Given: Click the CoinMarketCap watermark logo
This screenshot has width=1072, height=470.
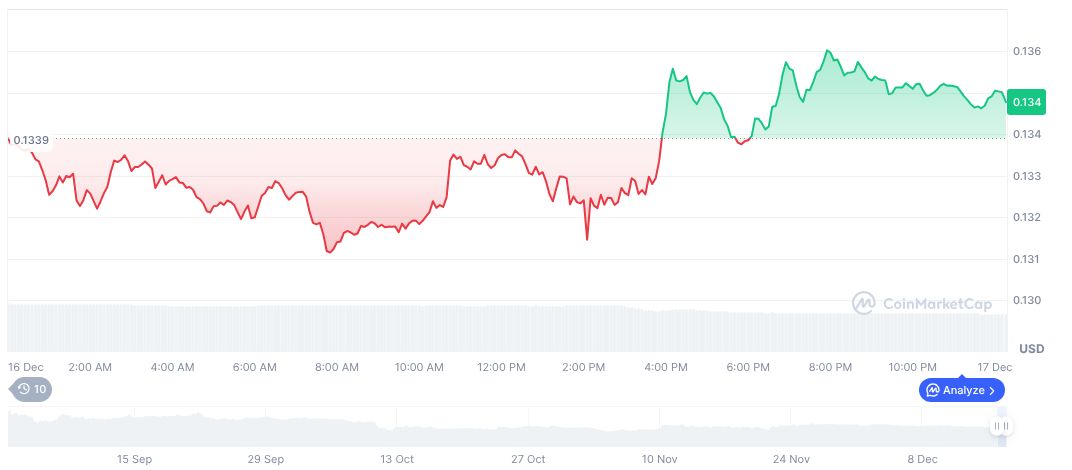Looking at the screenshot, I should (x=864, y=302).
